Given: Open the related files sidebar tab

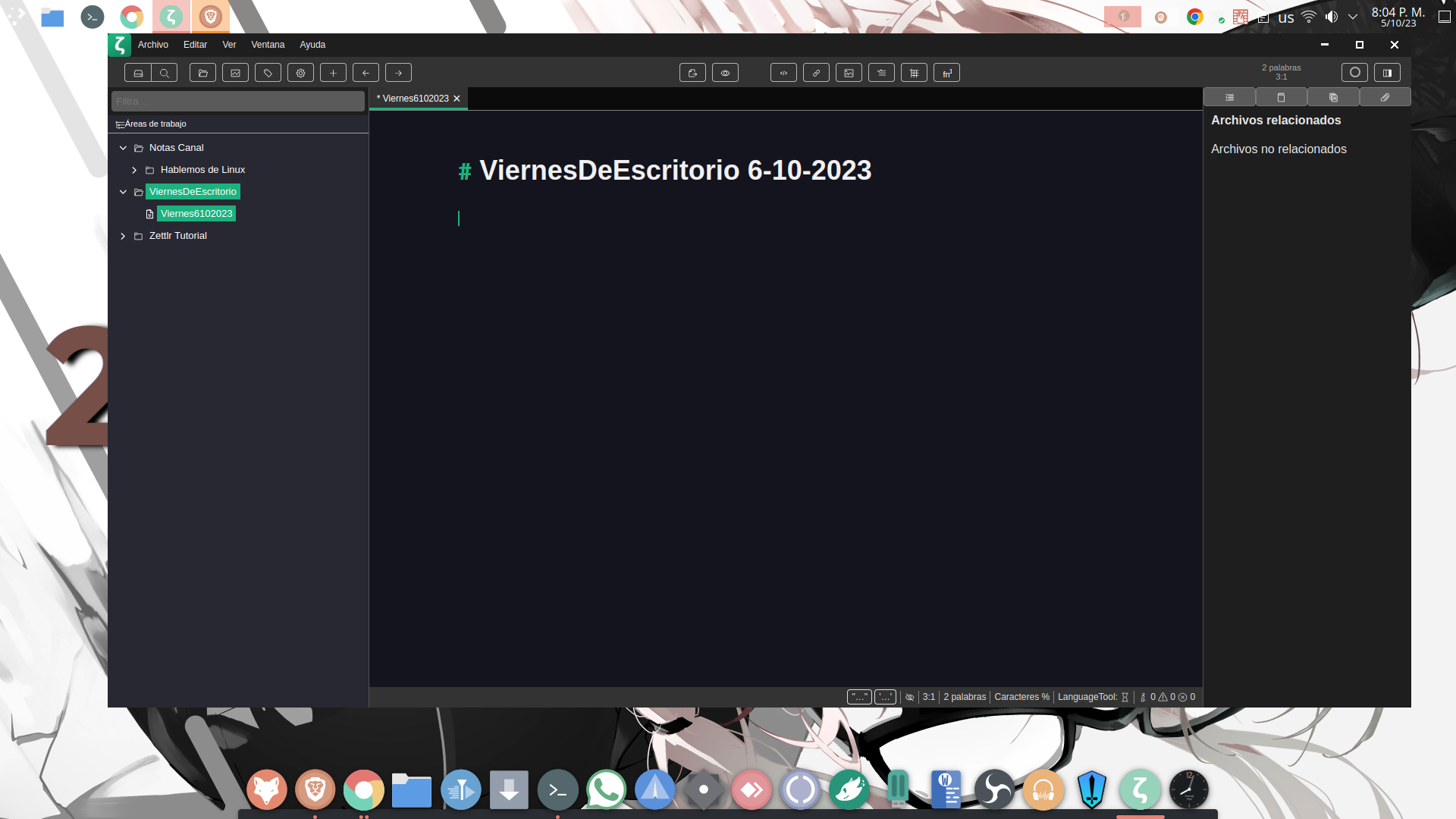Looking at the screenshot, I should pyautogui.click(x=1333, y=97).
